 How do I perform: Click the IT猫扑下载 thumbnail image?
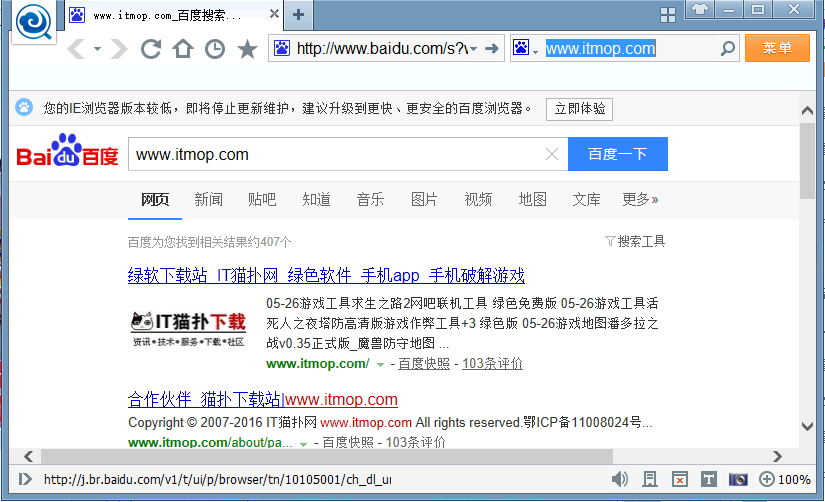[x=188, y=329]
